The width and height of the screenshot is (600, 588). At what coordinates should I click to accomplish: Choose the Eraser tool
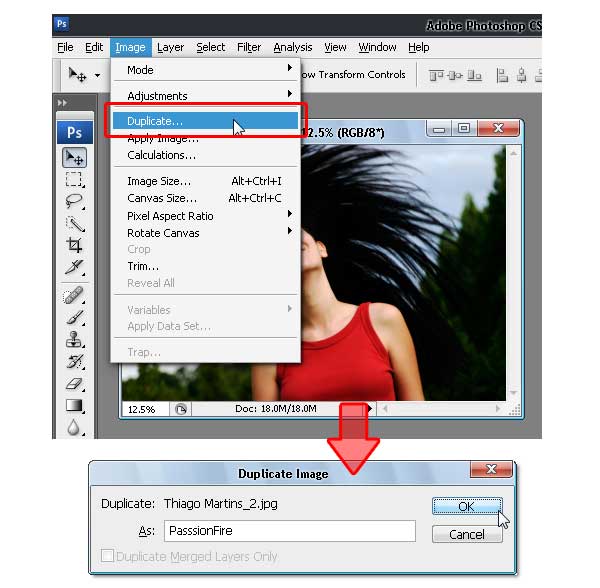(x=75, y=383)
